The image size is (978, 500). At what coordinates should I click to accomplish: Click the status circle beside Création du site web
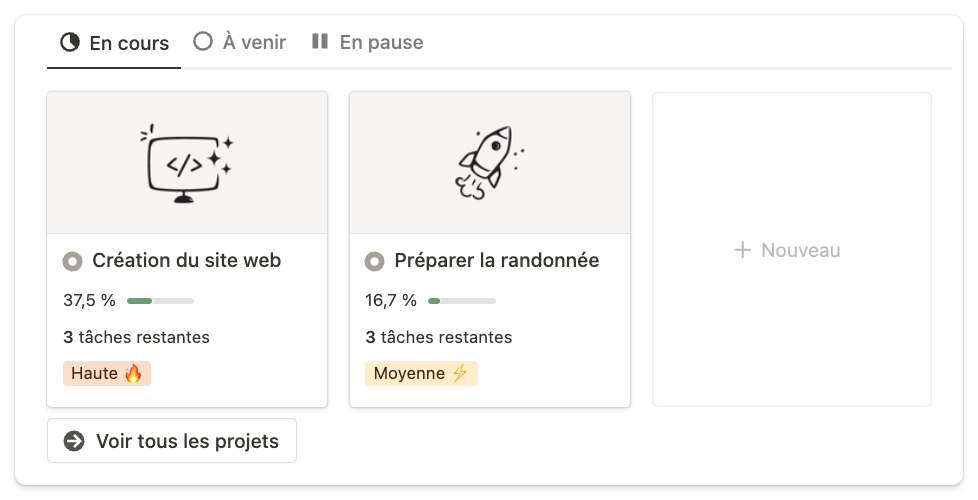point(72,261)
